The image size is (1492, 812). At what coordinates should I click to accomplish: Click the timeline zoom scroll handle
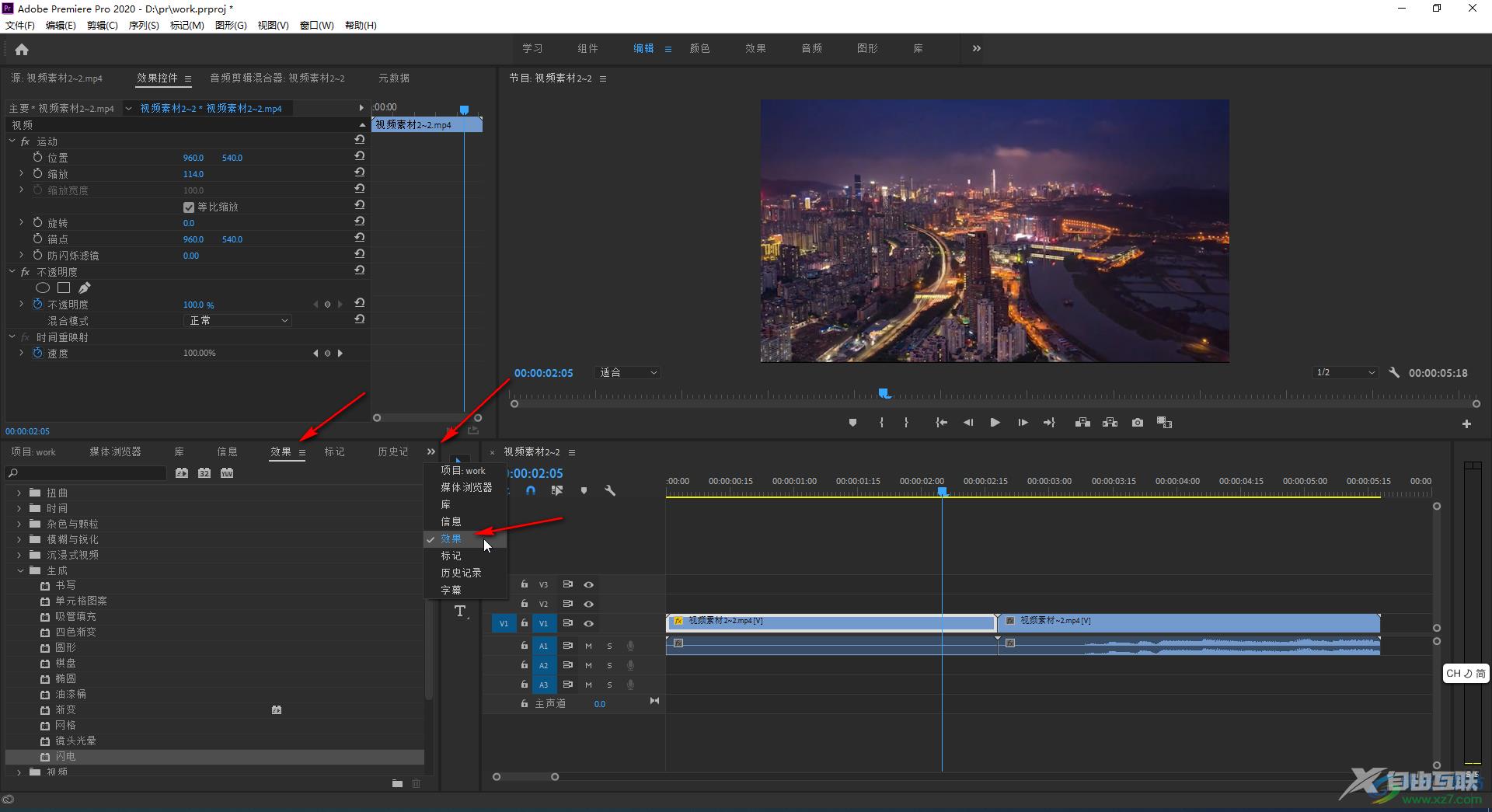tap(554, 776)
